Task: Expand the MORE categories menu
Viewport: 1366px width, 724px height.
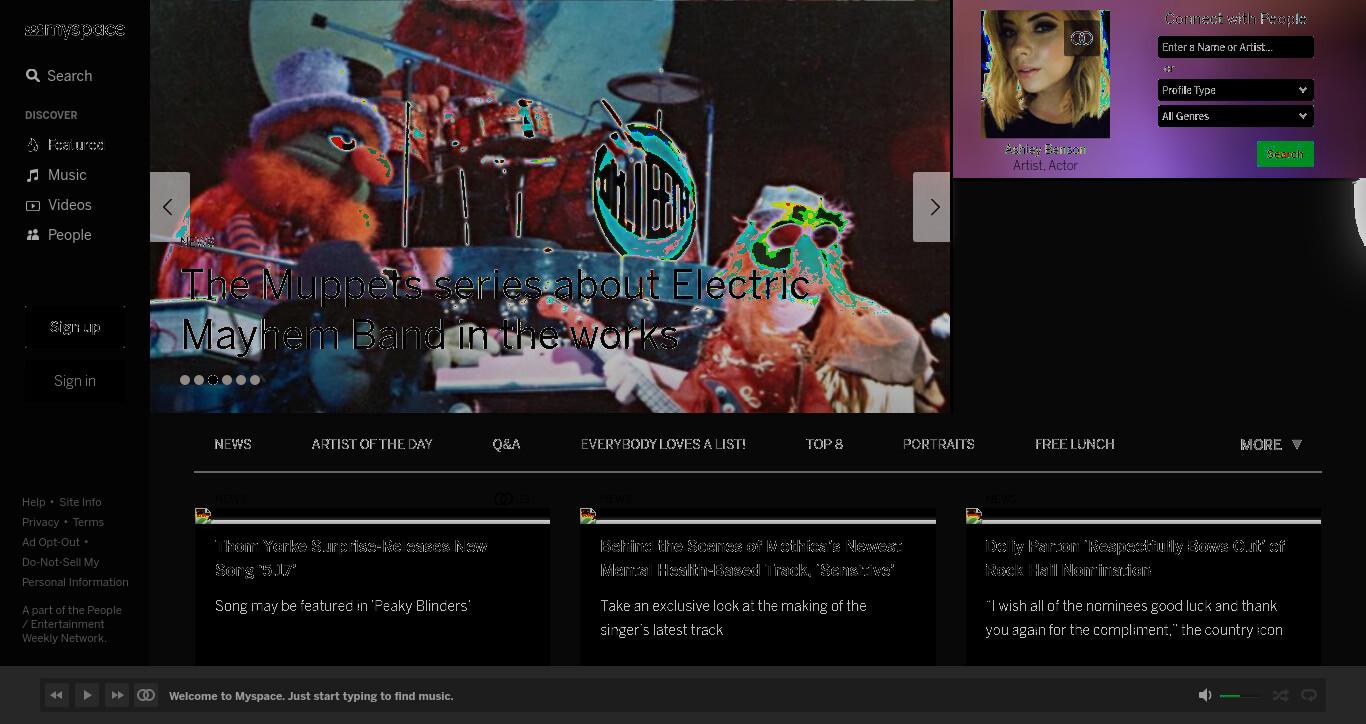Action: pyautogui.click(x=1271, y=445)
